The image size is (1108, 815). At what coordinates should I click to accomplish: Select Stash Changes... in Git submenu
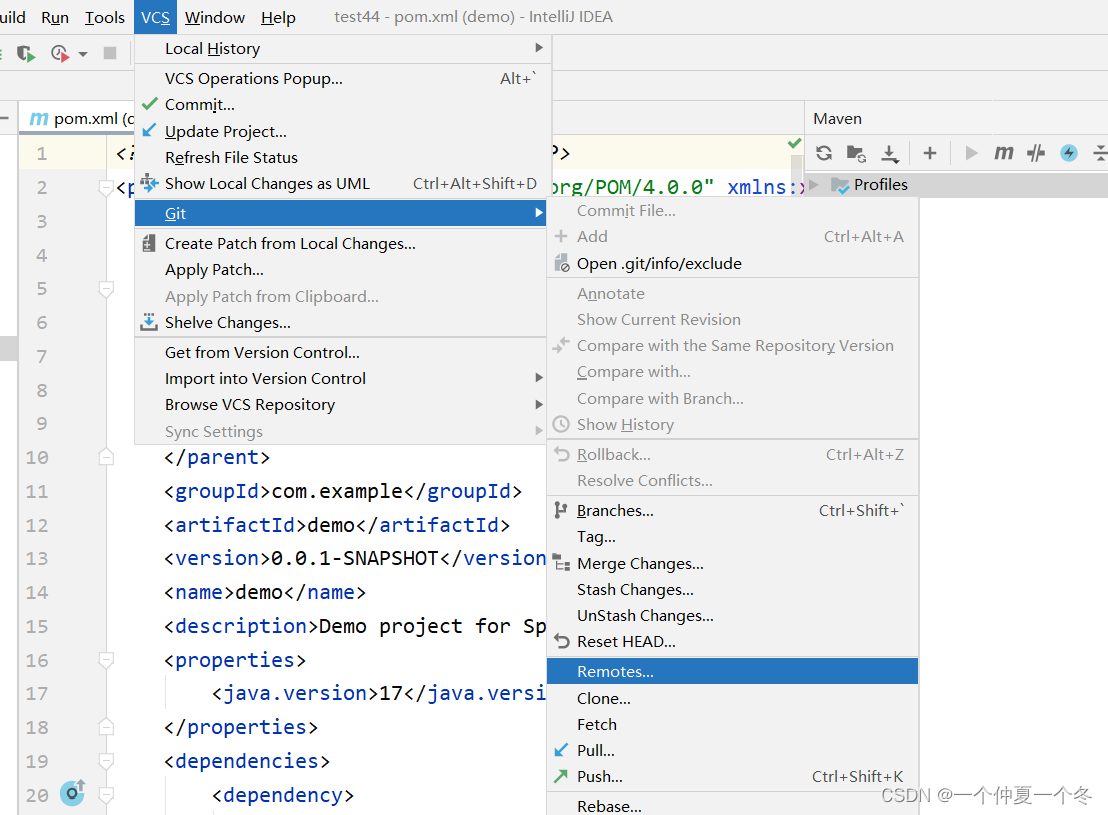coord(733,590)
